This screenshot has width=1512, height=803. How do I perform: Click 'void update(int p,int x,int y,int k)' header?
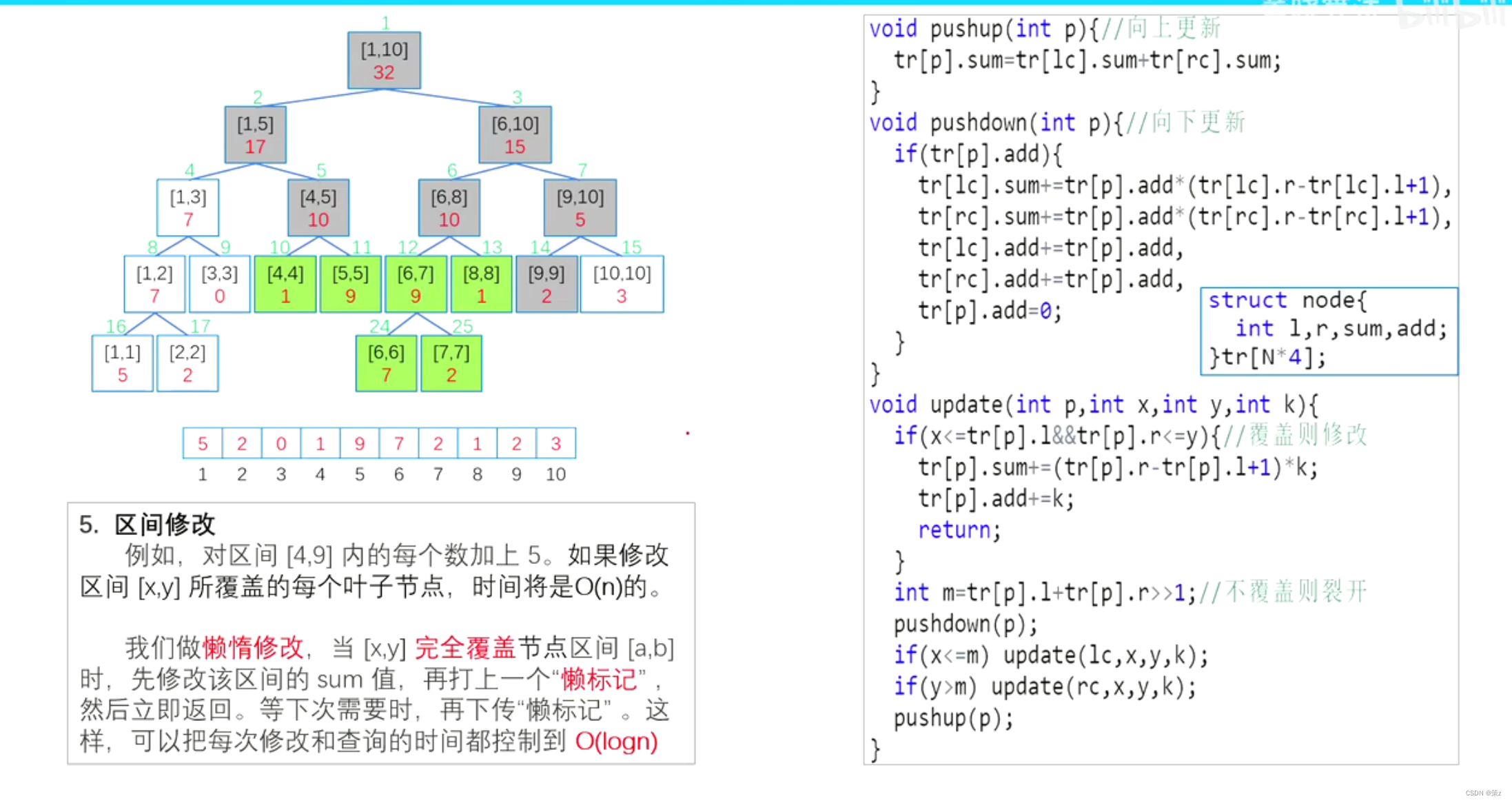pyautogui.click(x=1094, y=405)
